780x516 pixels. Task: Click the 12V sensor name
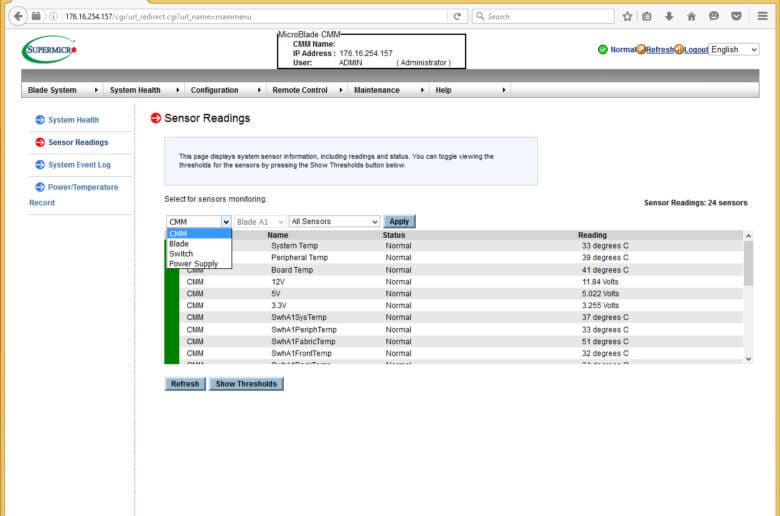278,282
